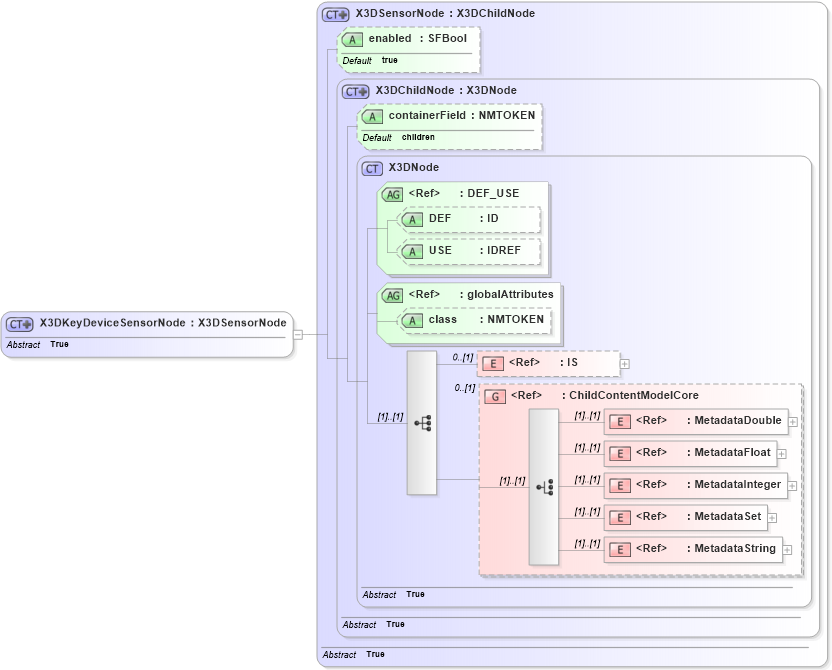Select the globalAttributes reference label
This screenshot has height=670, width=832.
(x=481, y=294)
